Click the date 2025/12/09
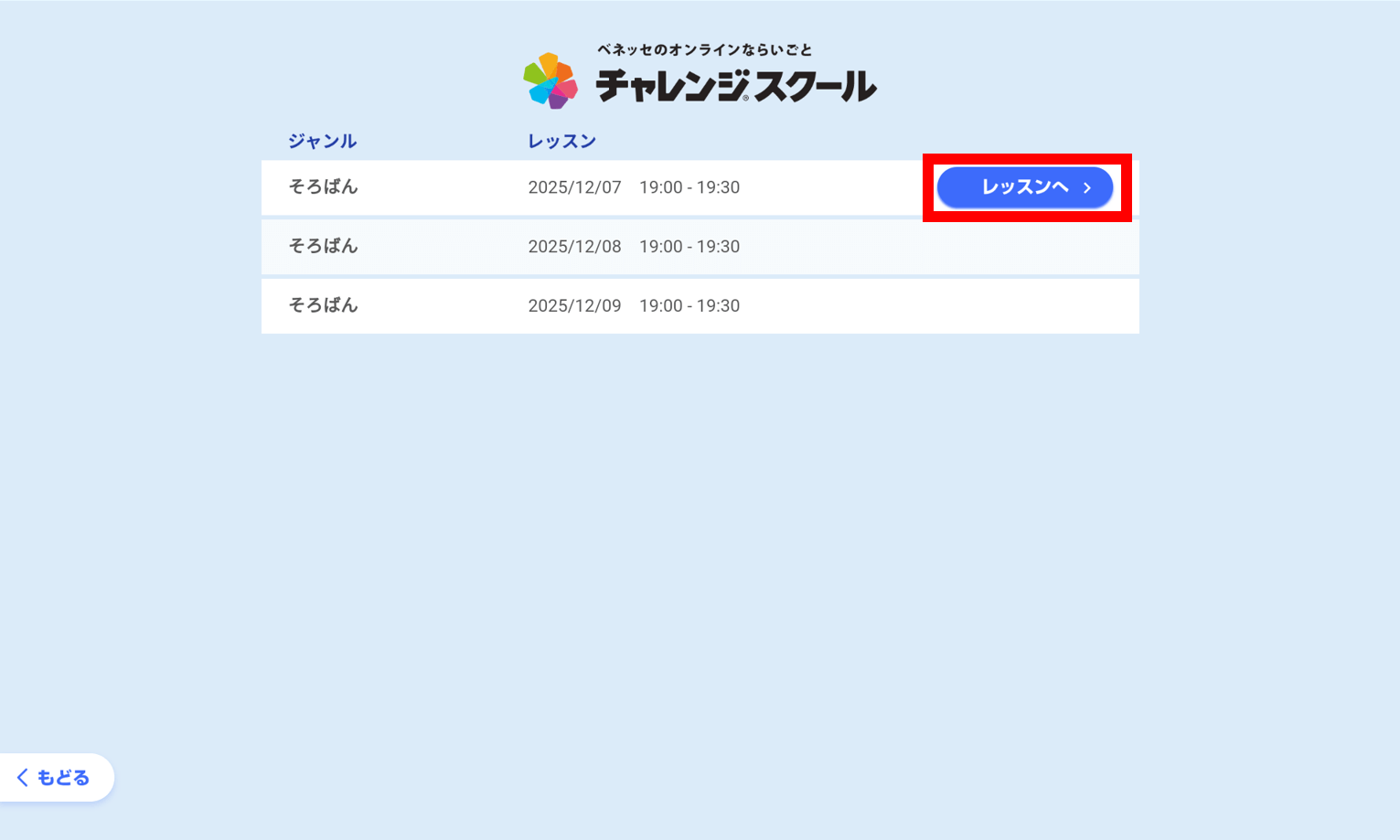The height and width of the screenshot is (840, 1400). 574,305
